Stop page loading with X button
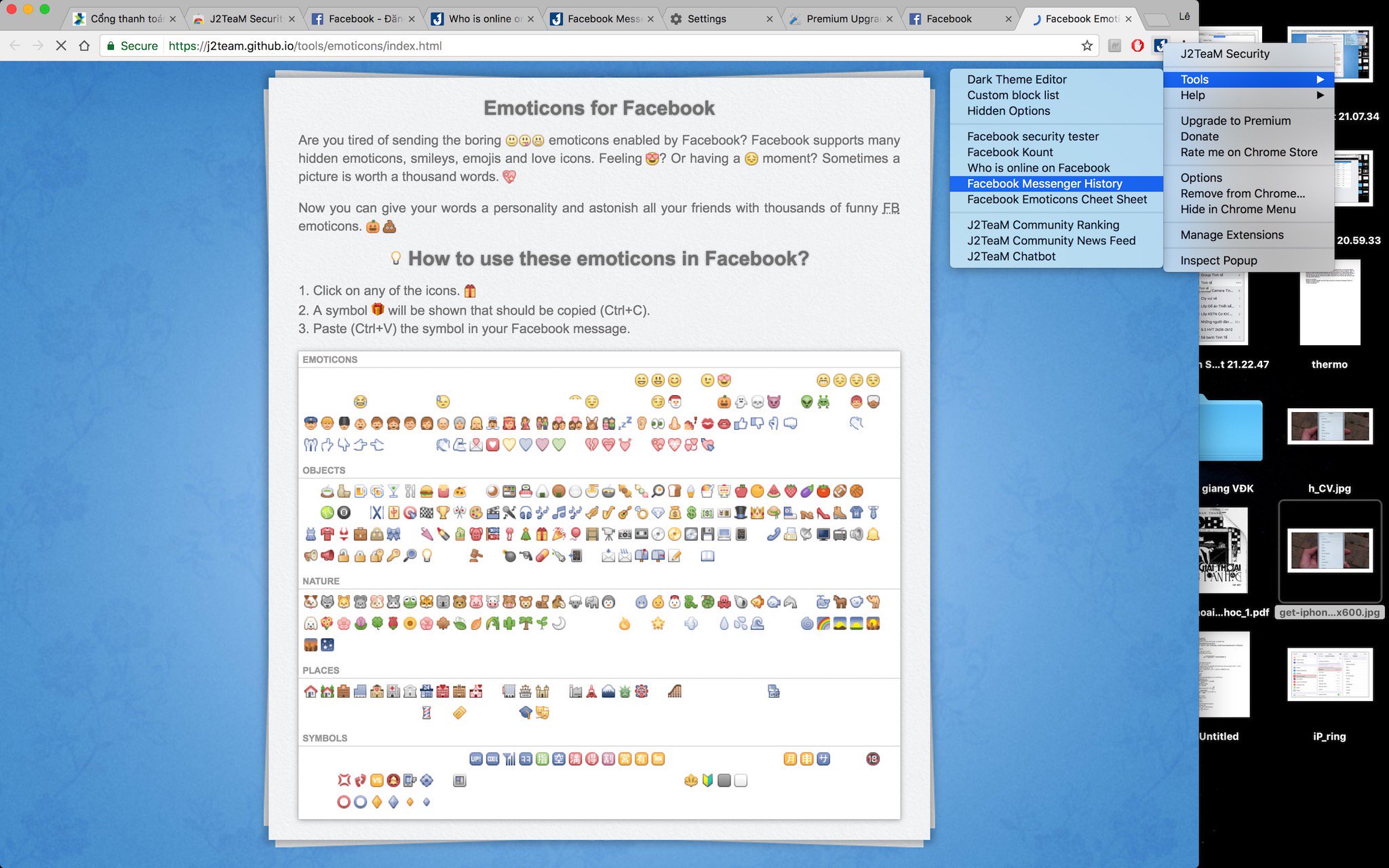The height and width of the screenshot is (868, 1389). click(61, 45)
